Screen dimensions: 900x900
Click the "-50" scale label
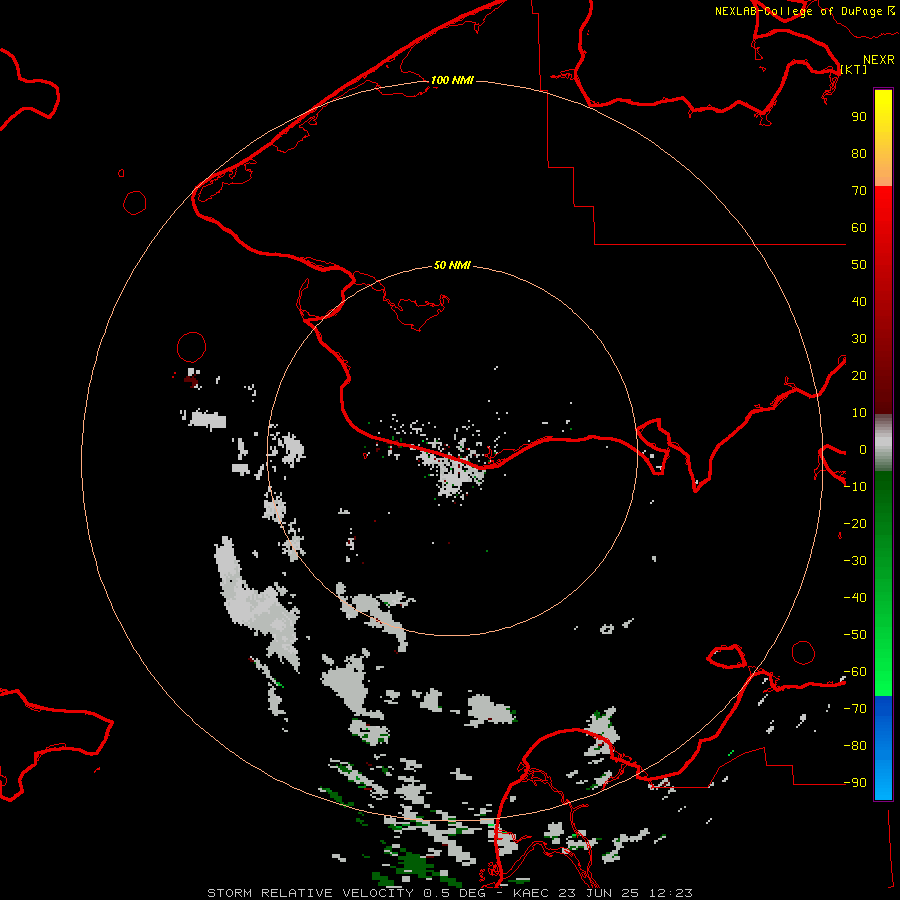855,635
